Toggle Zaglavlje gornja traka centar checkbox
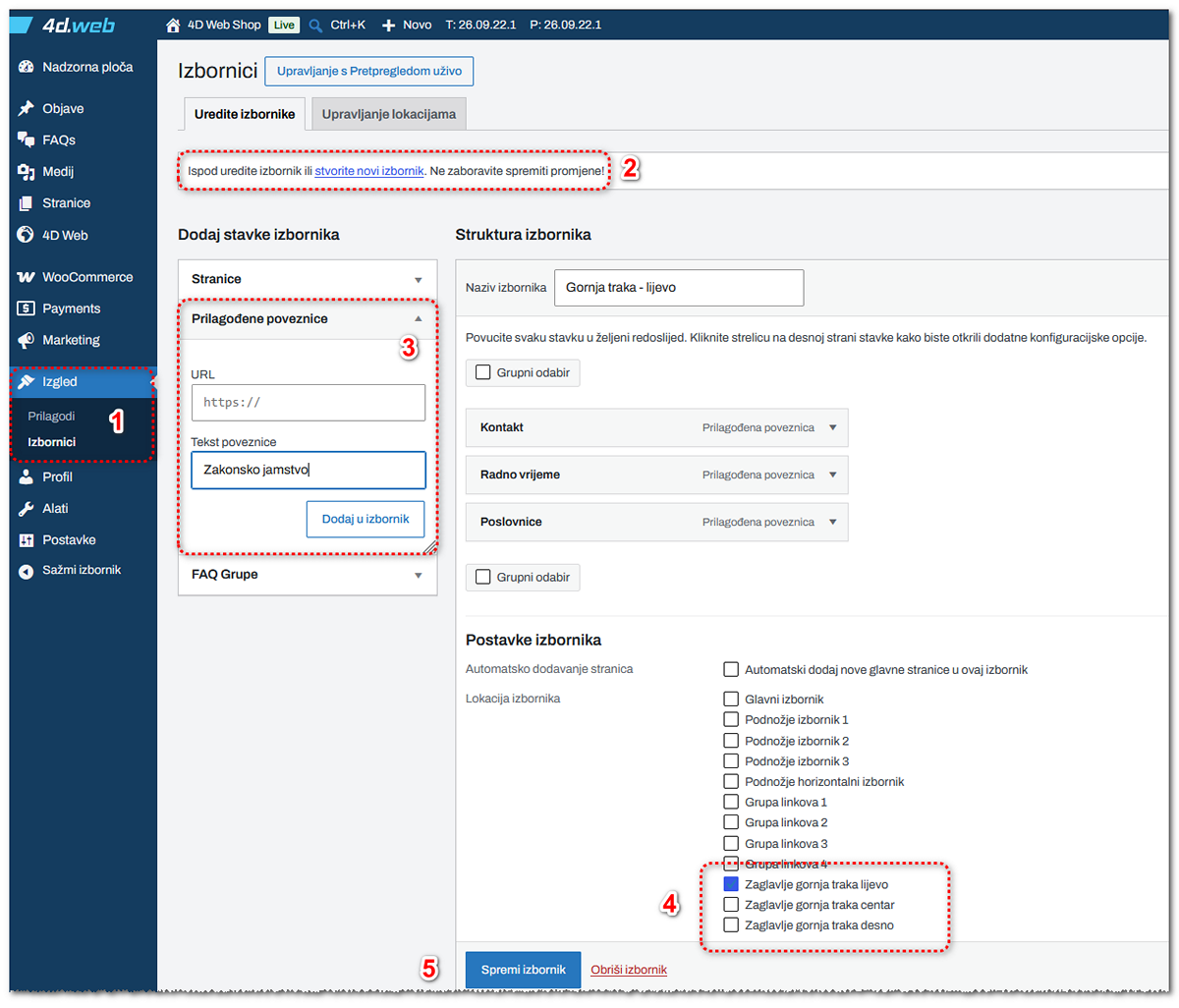The height and width of the screenshot is (1008, 1179). coord(731,905)
